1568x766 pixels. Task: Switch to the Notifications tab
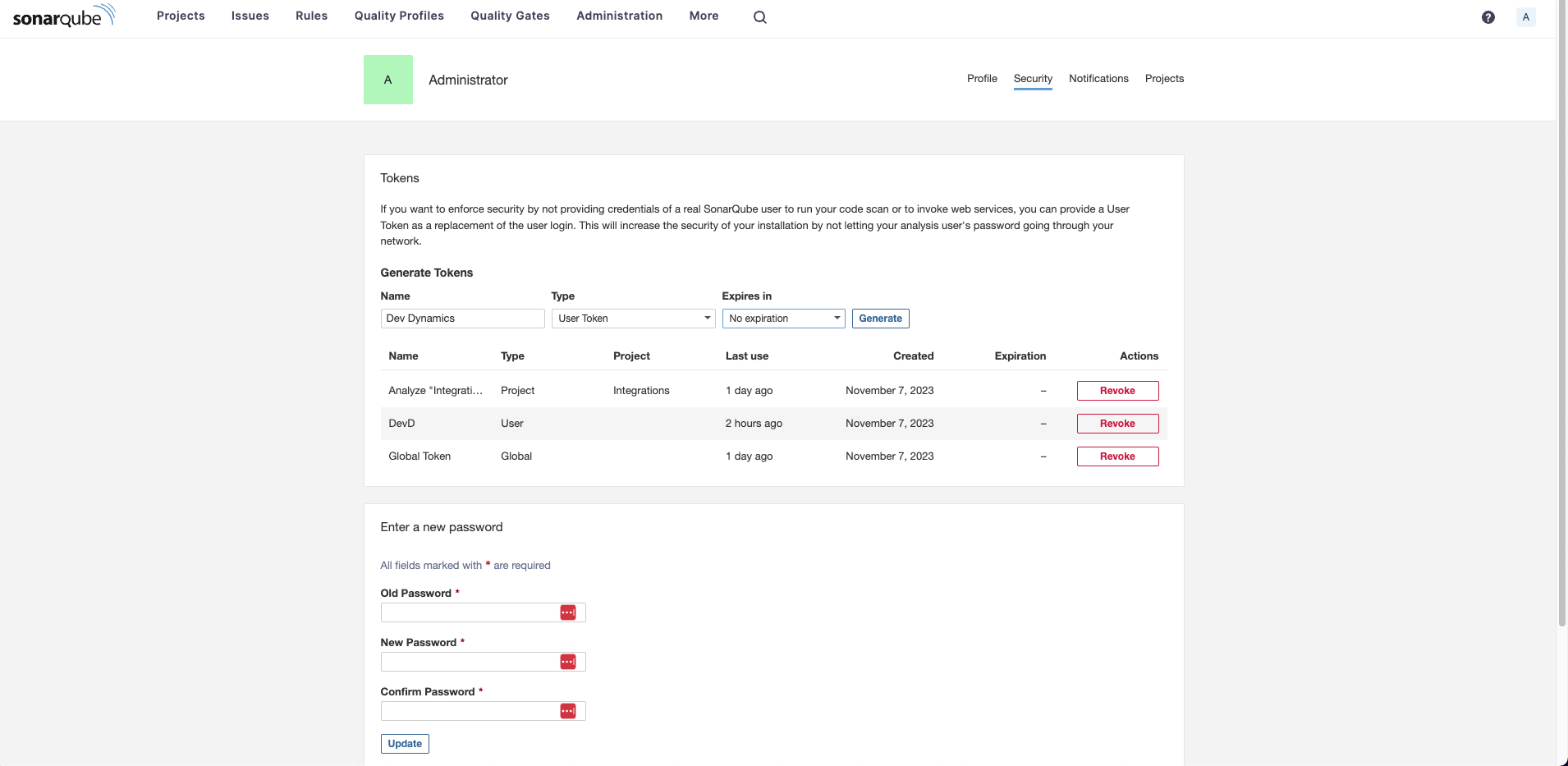pos(1098,79)
